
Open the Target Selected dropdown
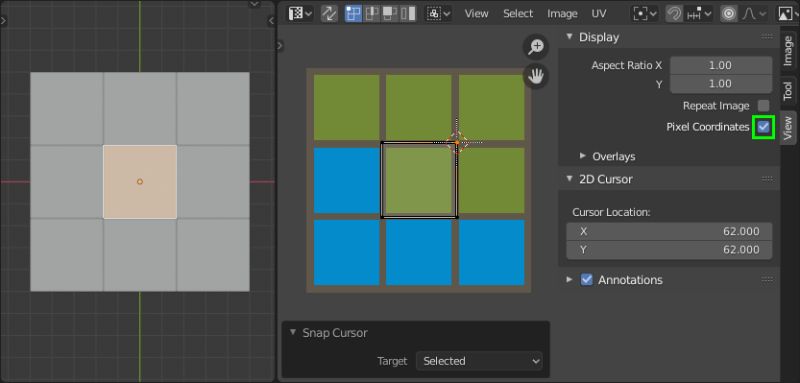click(x=480, y=361)
